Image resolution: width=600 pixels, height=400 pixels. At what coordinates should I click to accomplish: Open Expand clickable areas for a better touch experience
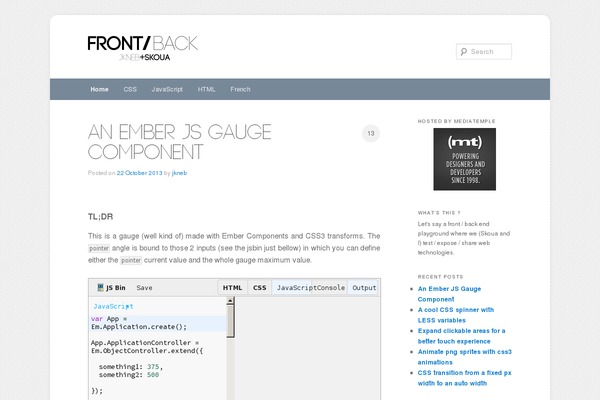tap(461, 336)
